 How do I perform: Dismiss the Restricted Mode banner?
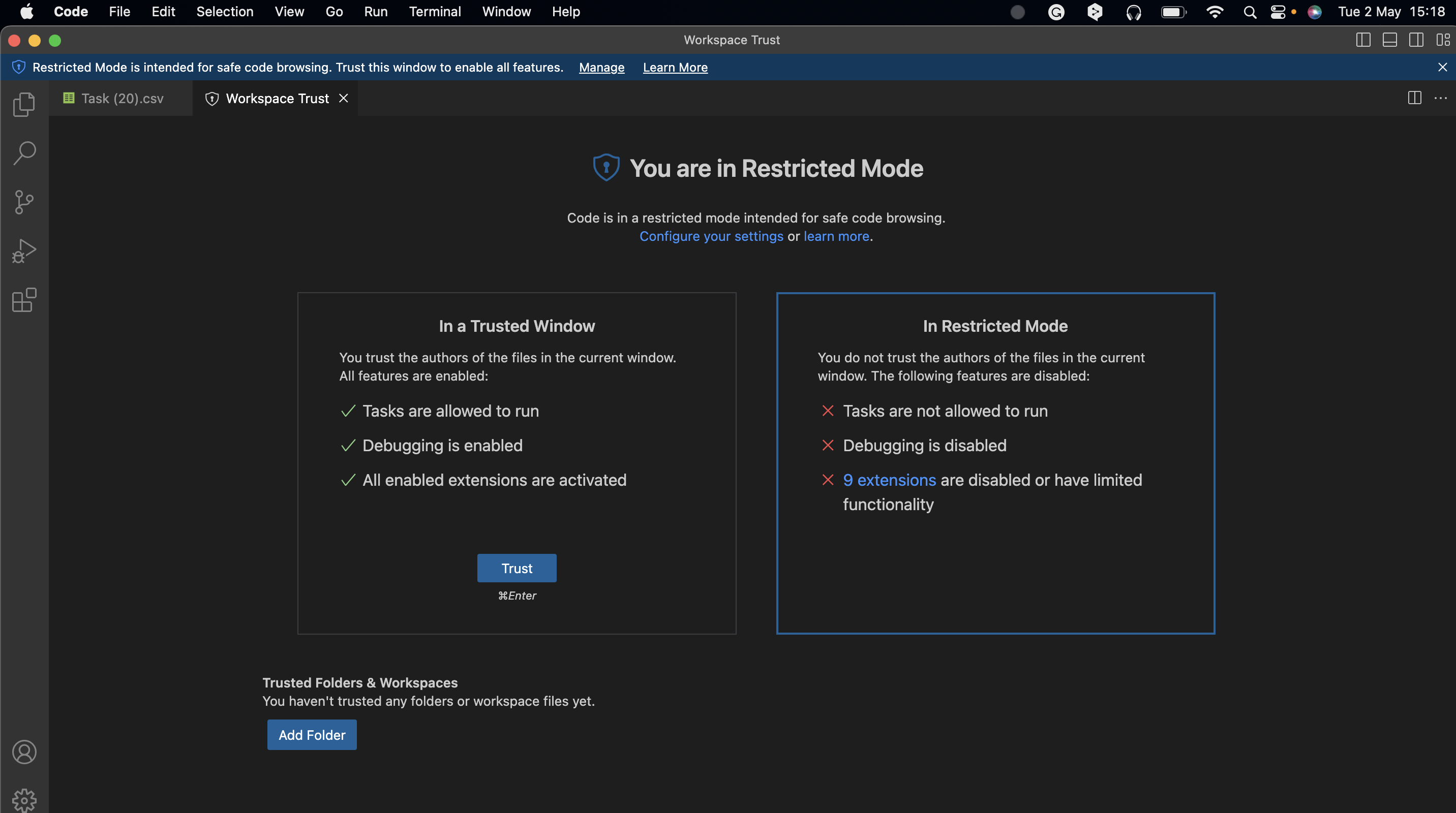point(1442,67)
